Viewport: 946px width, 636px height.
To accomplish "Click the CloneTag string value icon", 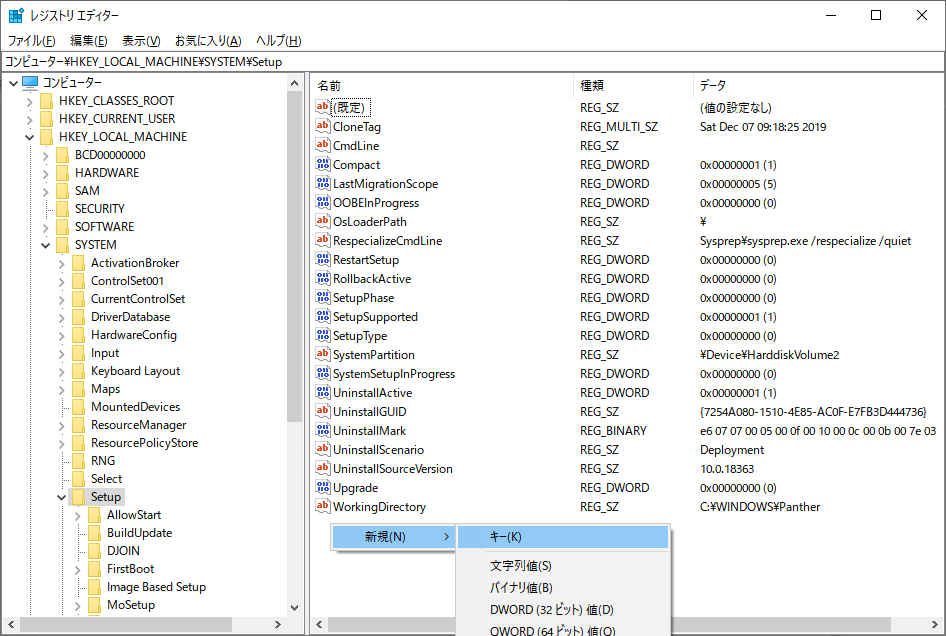I will click(x=323, y=127).
